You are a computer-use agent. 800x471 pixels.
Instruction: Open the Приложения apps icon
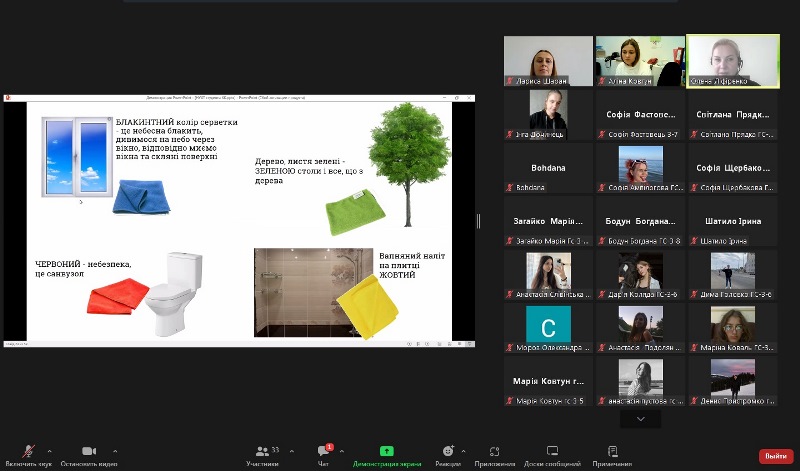click(494, 455)
